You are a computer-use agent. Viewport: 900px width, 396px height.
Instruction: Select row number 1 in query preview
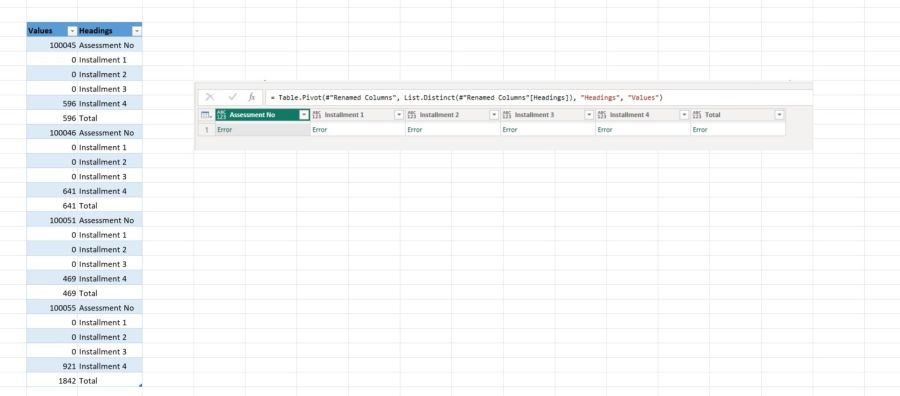207,130
